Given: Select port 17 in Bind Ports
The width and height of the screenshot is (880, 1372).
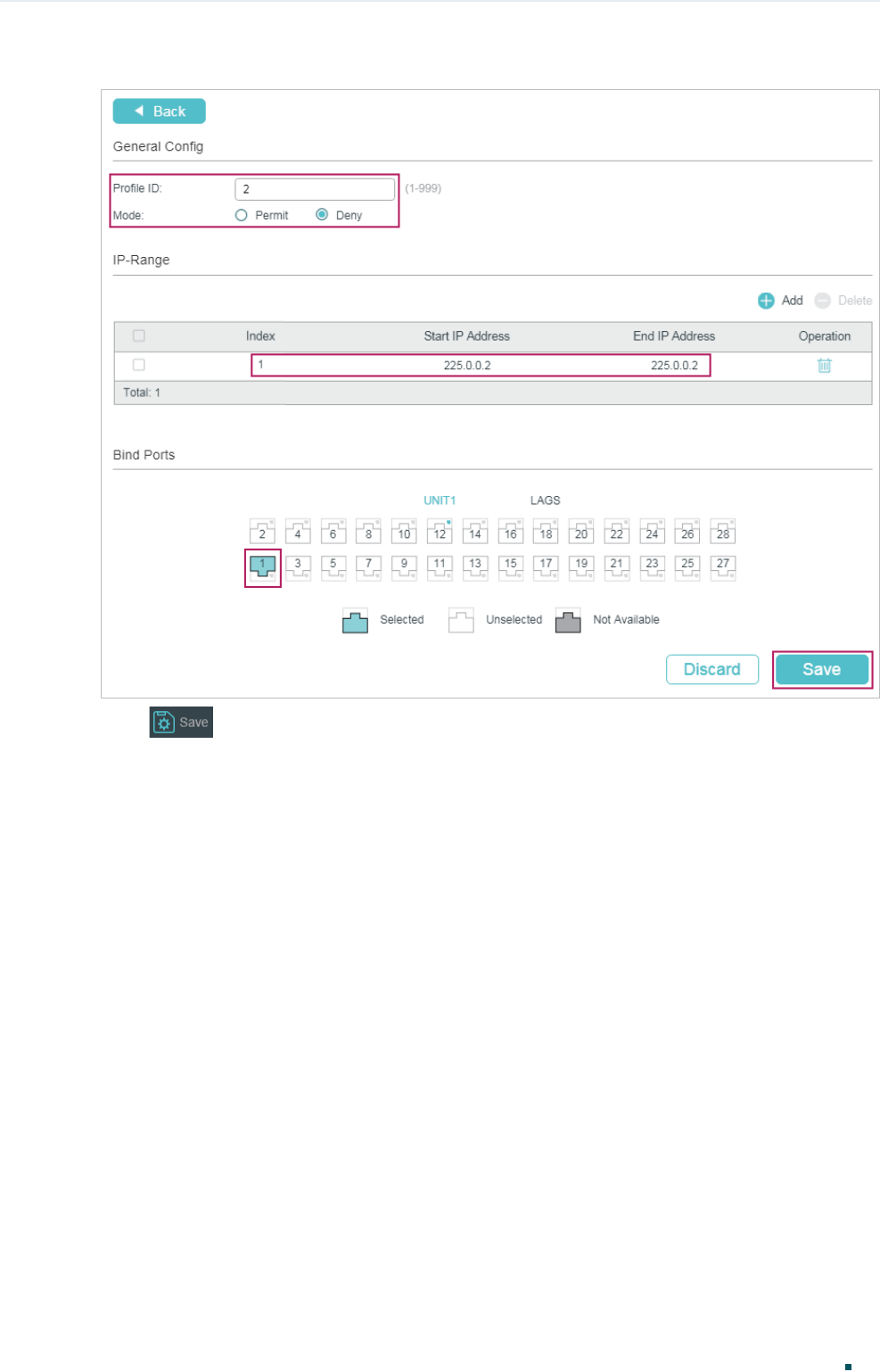Looking at the screenshot, I should click(546, 566).
